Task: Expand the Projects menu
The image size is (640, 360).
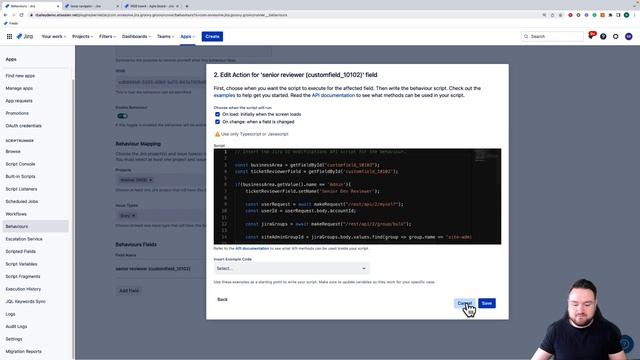Action: pyautogui.click(x=82, y=36)
